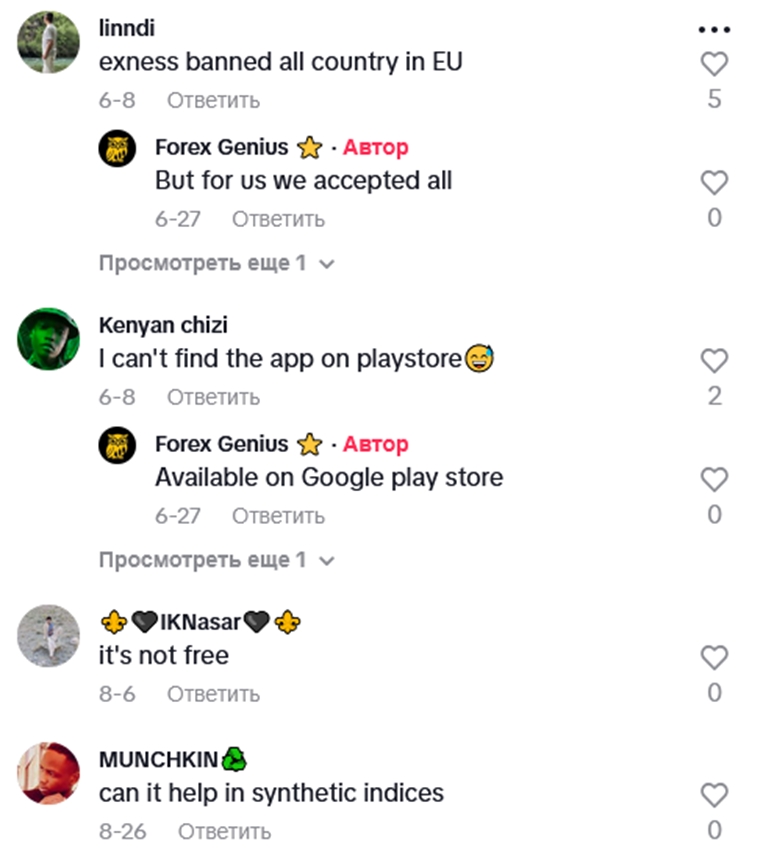Like Kenyan chizi's playstore comment
Image resolution: width=763 pixels, height=850 pixels.
(713, 361)
